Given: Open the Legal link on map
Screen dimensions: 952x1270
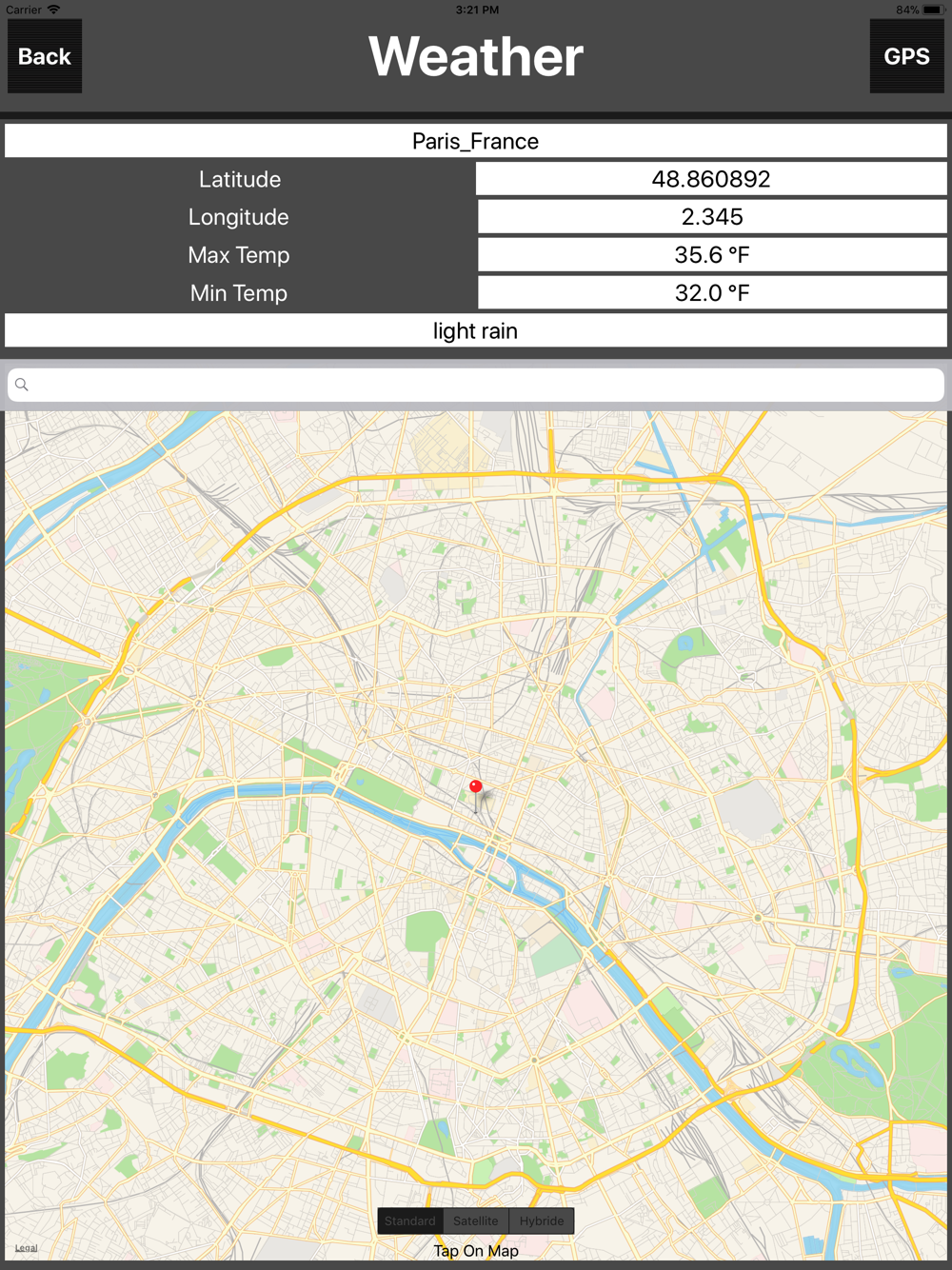Looking at the screenshot, I should click(27, 1247).
